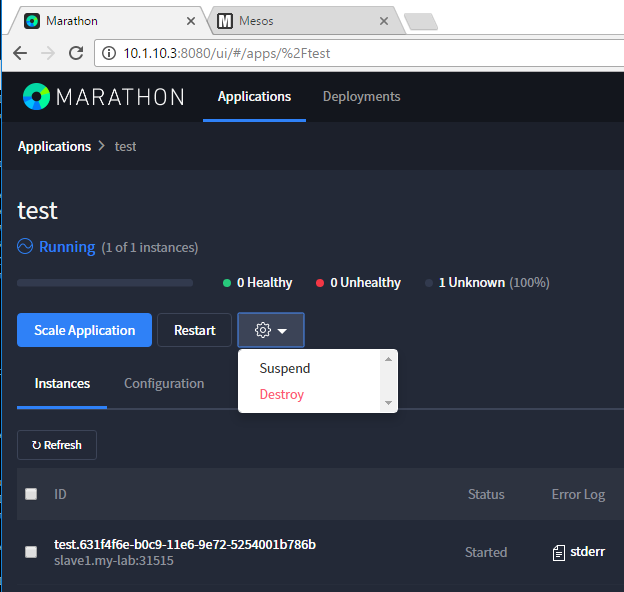The height and width of the screenshot is (592, 624).
Task: Sort by the Status column header
Action: point(486,494)
